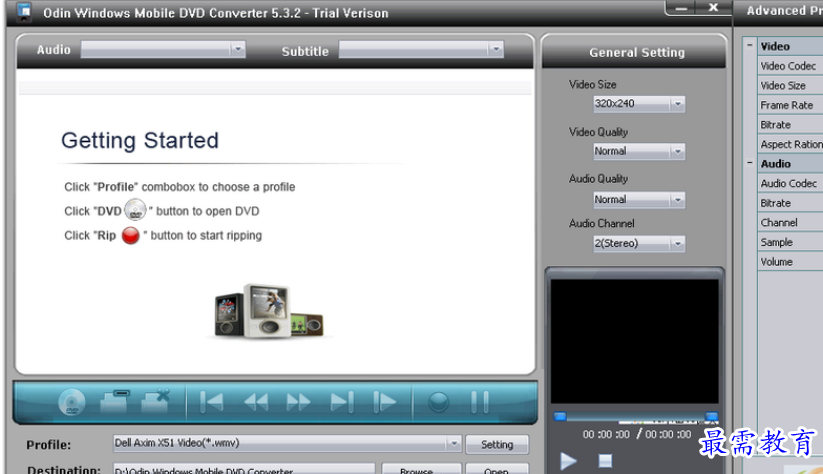The height and width of the screenshot is (474, 823).
Task: Select Audio Codec in the Advanced settings list
Action: pos(790,183)
